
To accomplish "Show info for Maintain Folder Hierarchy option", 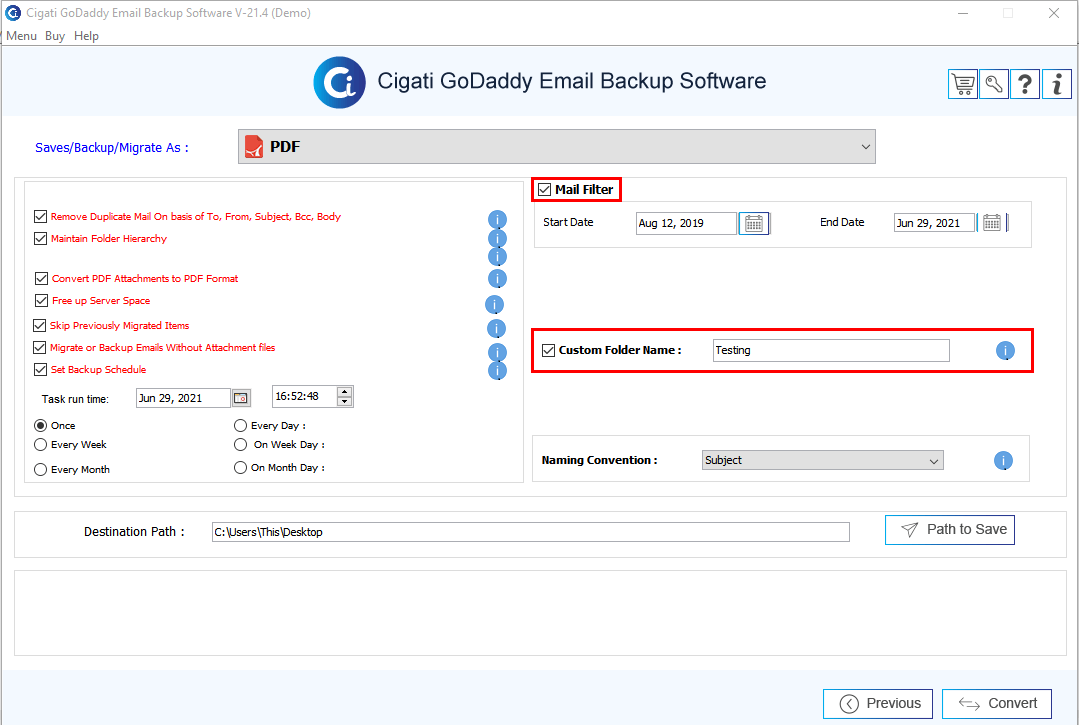I will 497,239.
